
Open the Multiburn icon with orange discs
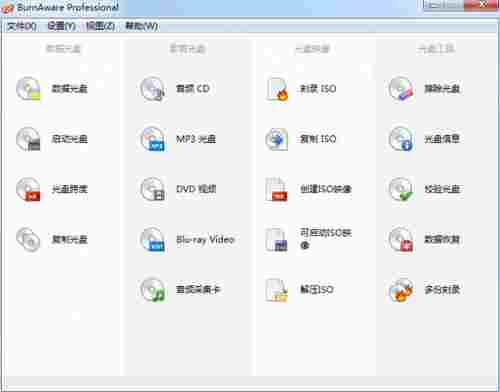401,290
